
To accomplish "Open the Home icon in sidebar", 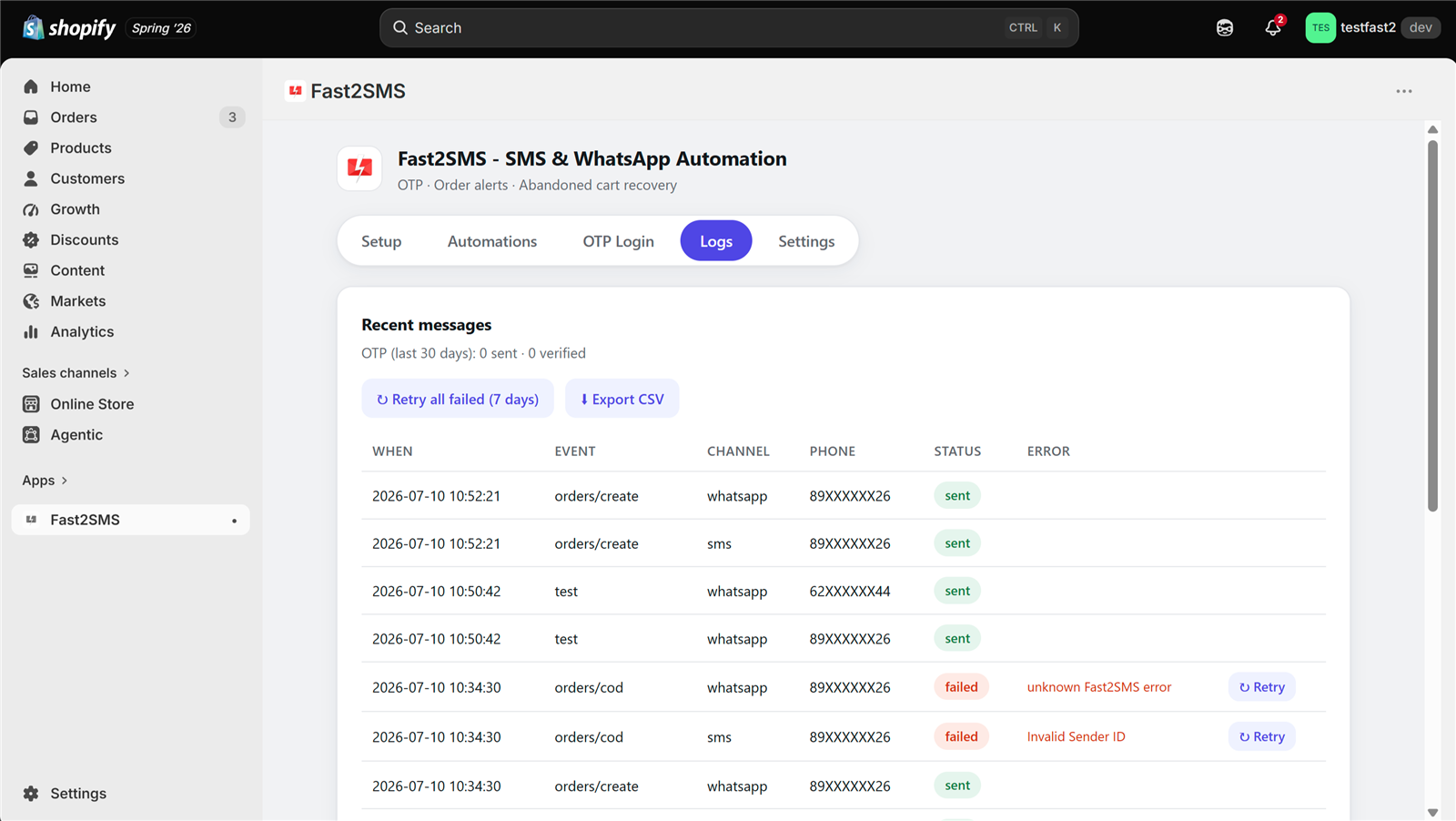I will tap(31, 86).
